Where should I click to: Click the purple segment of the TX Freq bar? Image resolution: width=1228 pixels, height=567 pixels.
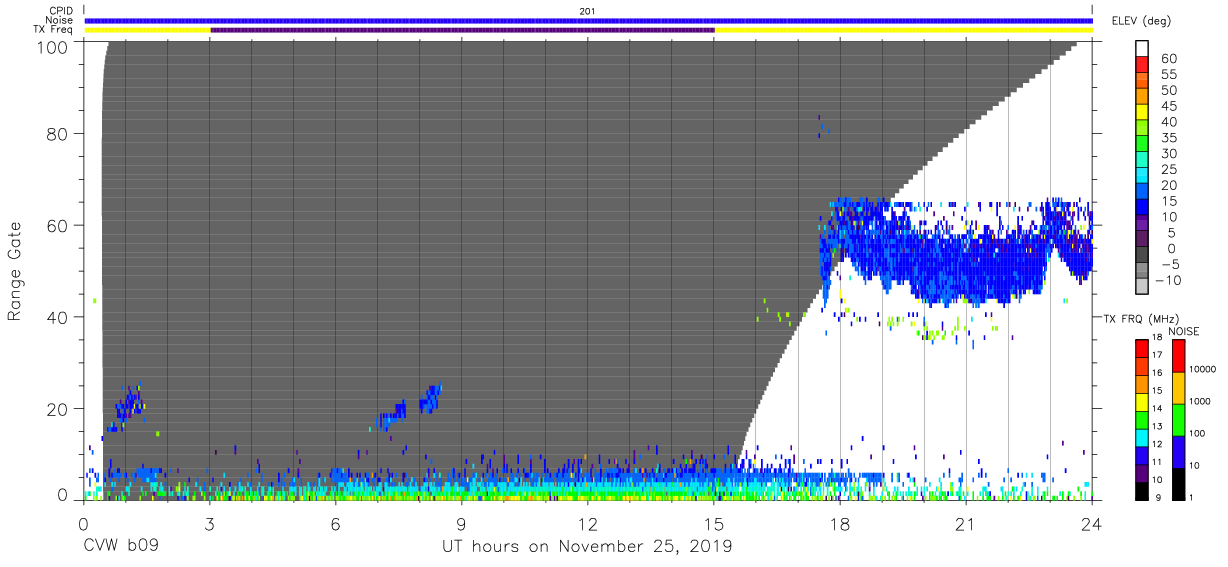point(462,30)
